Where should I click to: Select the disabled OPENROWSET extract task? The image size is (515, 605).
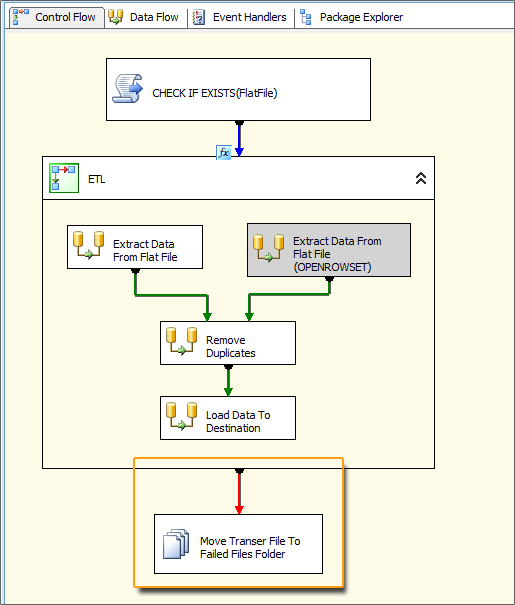pyautogui.click(x=329, y=250)
